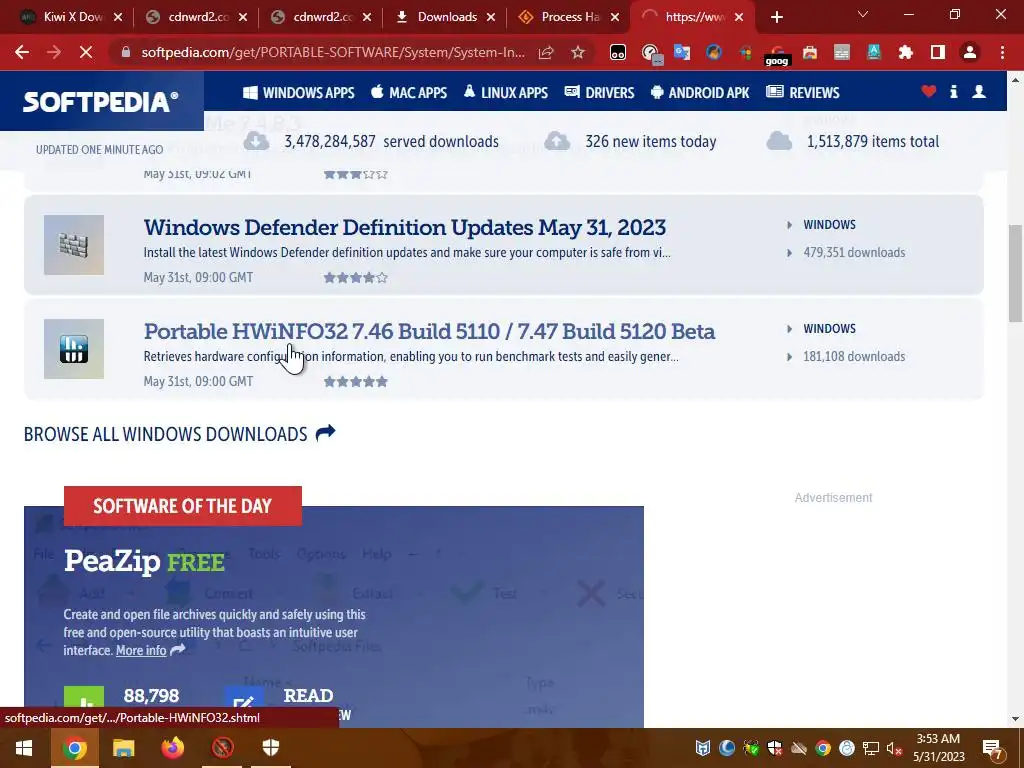The image size is (1024, 768).
Task: Click the Chrome Web Store bag extension icon
Action: [x=810, y=52]
